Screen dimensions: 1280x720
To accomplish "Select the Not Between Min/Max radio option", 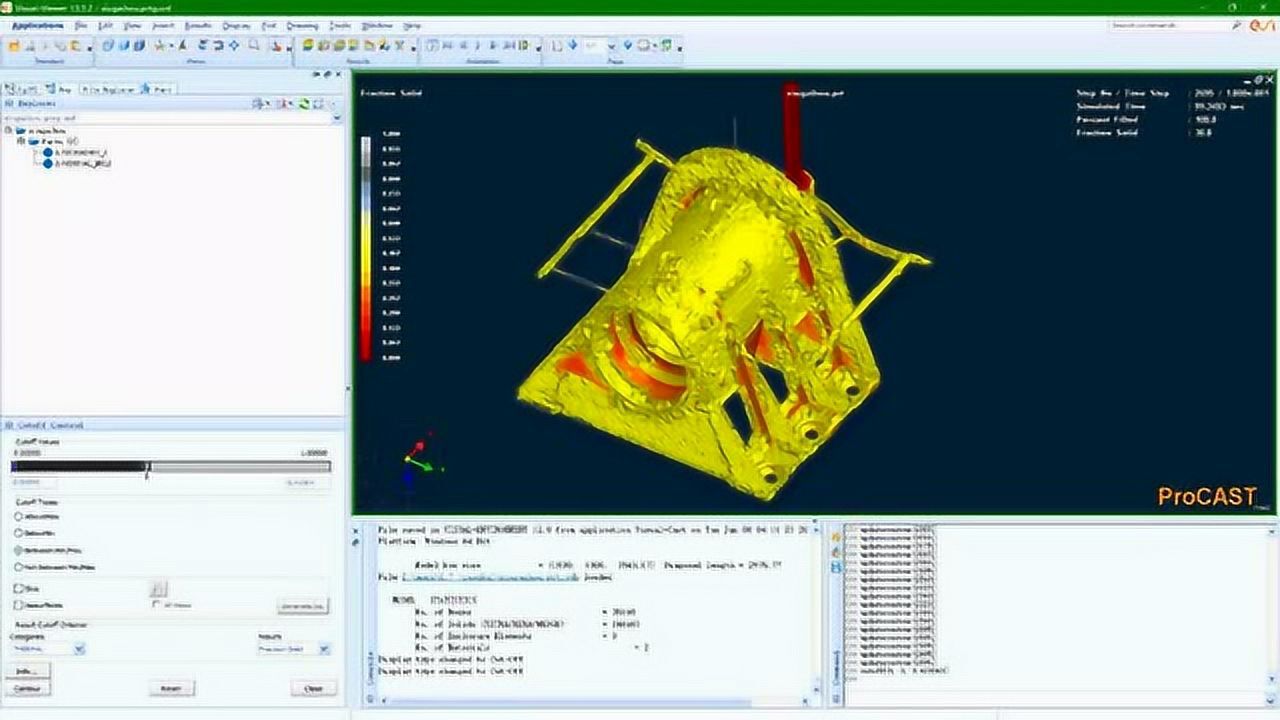I will 19,567.
